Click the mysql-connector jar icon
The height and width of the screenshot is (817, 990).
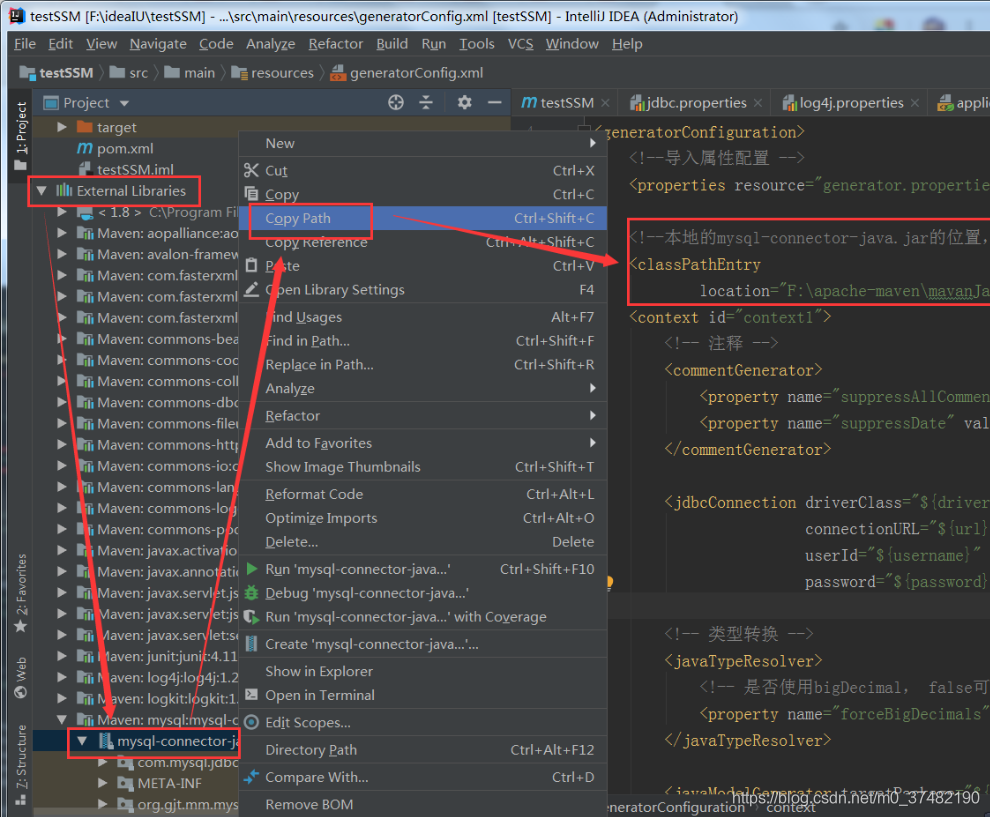point(105,741)
